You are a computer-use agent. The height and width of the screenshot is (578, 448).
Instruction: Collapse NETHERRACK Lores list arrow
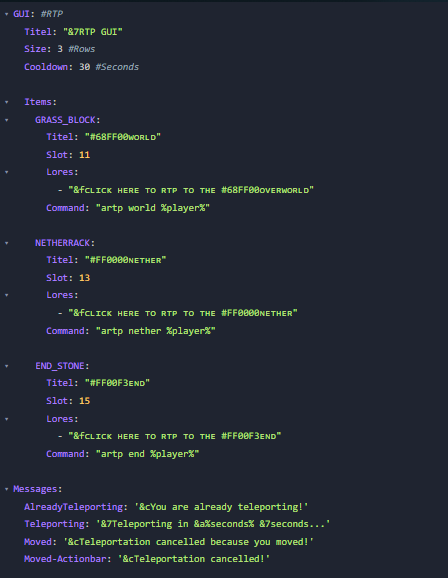click(x=7, y=295)
